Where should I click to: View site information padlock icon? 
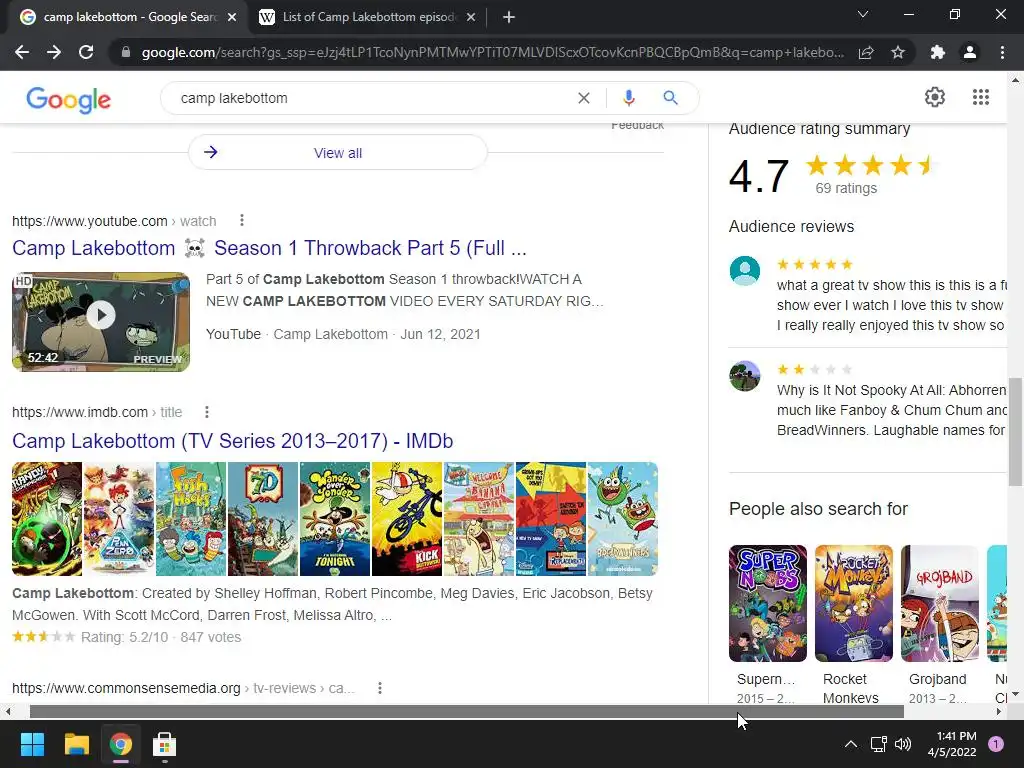pyautogui.click(x=126, y=52)
